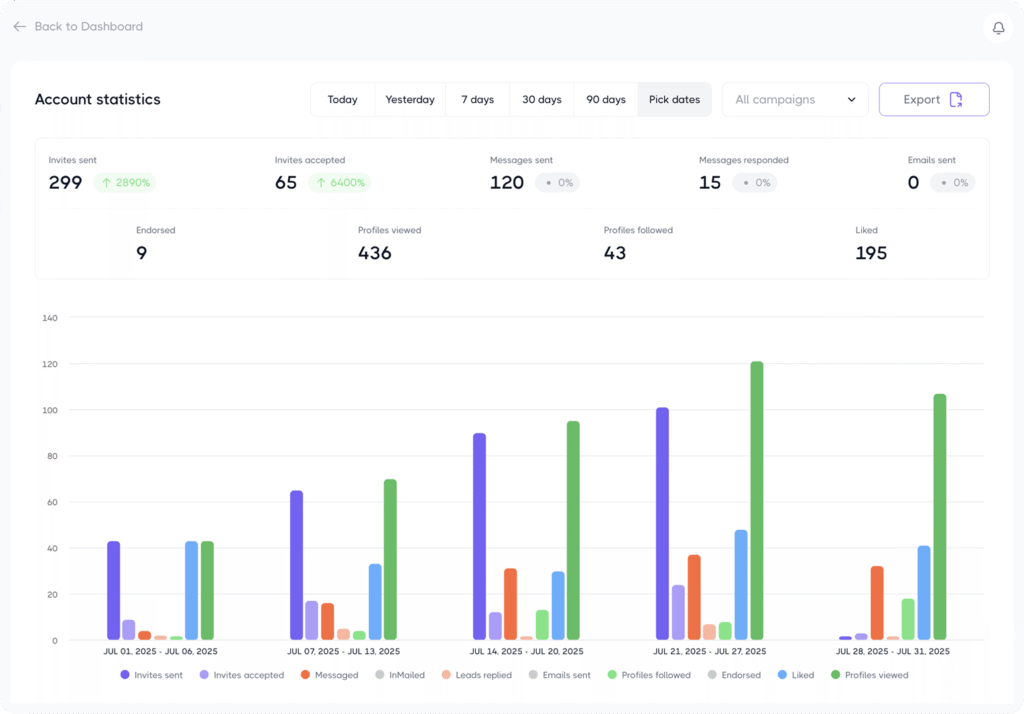Click the 6400% invites accepted growth badge

click(x=339, y=183)
